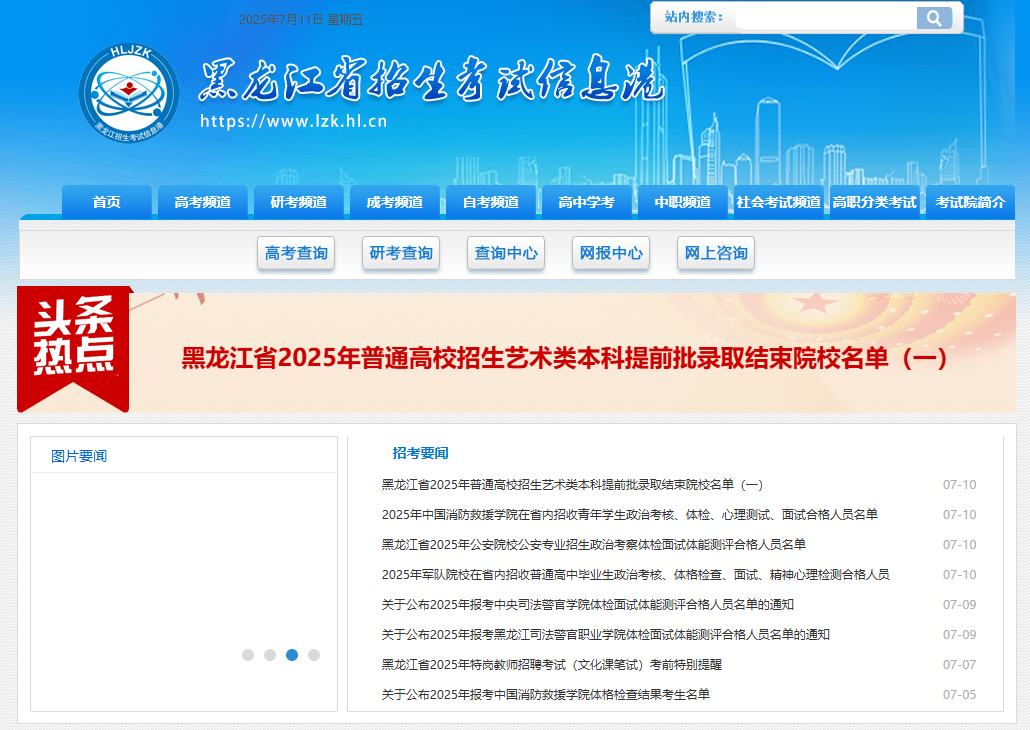Focus the 站内搜索 search input field
Viewport: 1030px width, 730px height.
tap(825, 18)
